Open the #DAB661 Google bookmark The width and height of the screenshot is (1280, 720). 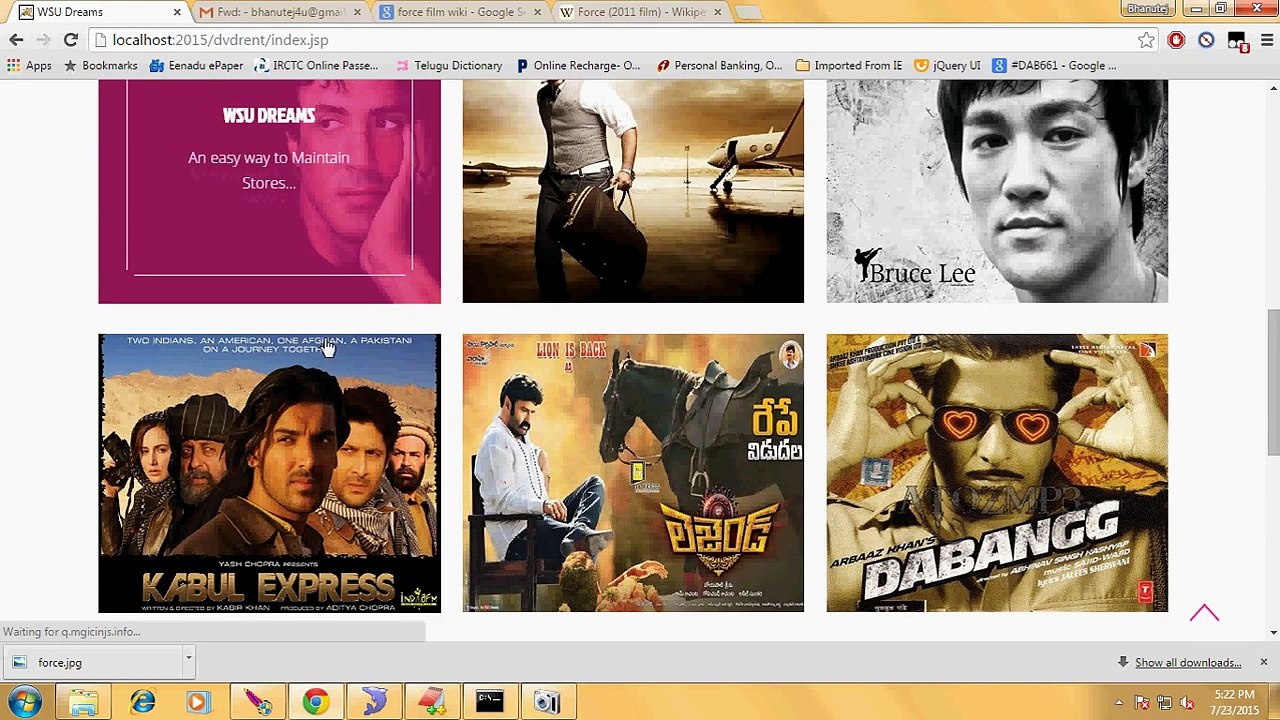coord(1054,65)
